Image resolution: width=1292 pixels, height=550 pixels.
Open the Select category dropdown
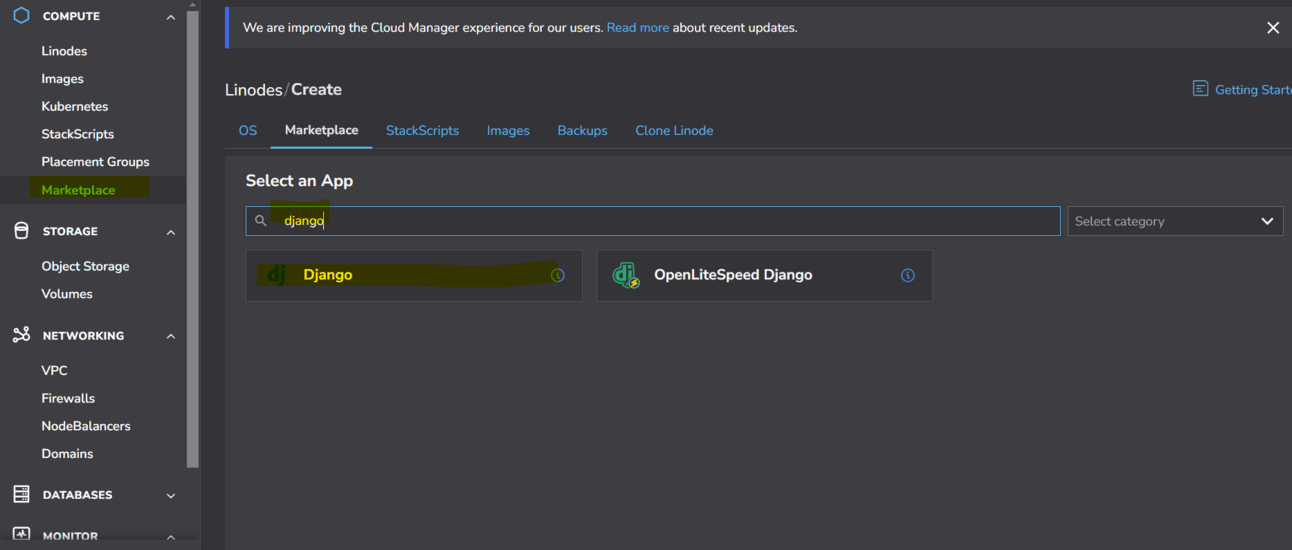(1175, 221)
